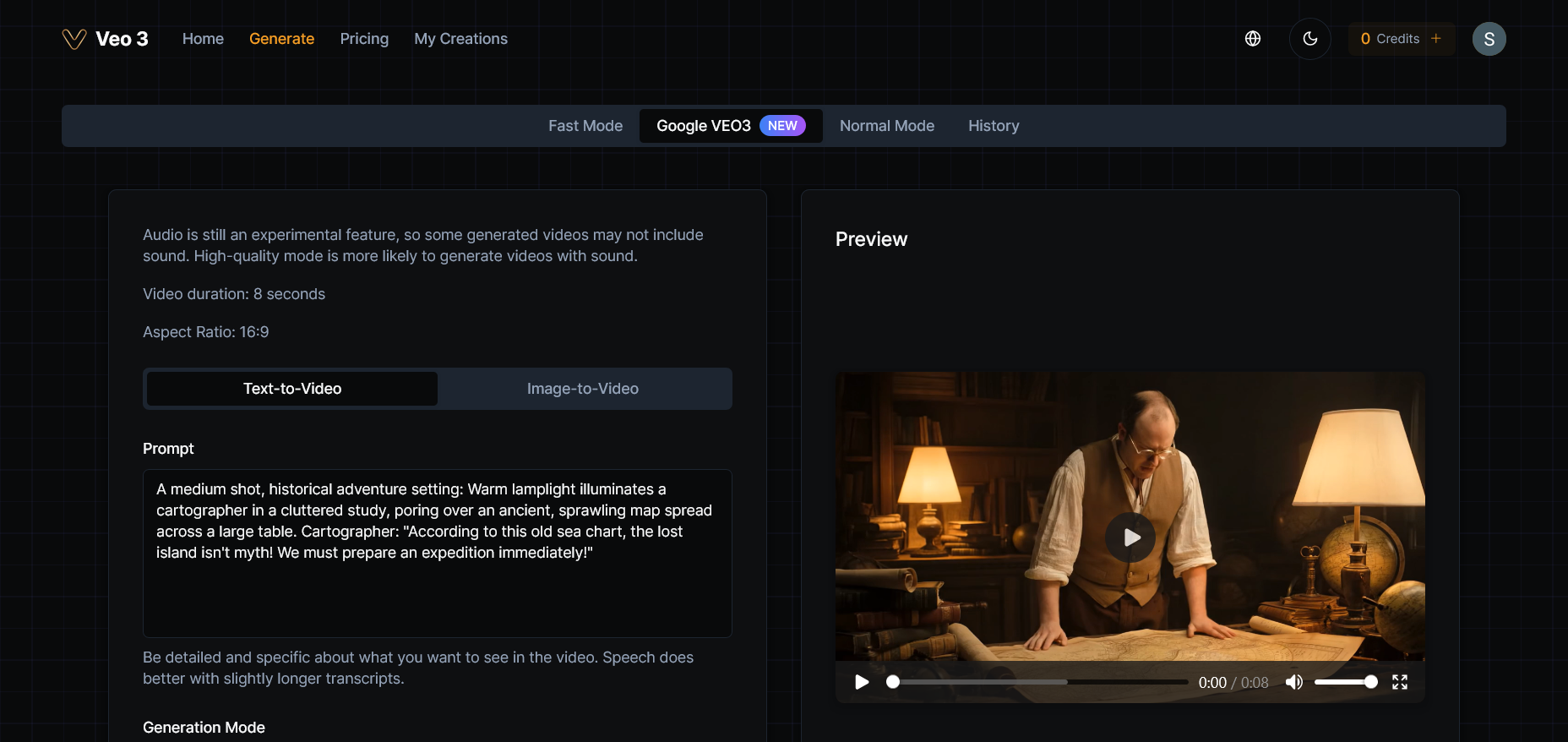Enter fullscreen for the preview video

tap(1400, 682)
